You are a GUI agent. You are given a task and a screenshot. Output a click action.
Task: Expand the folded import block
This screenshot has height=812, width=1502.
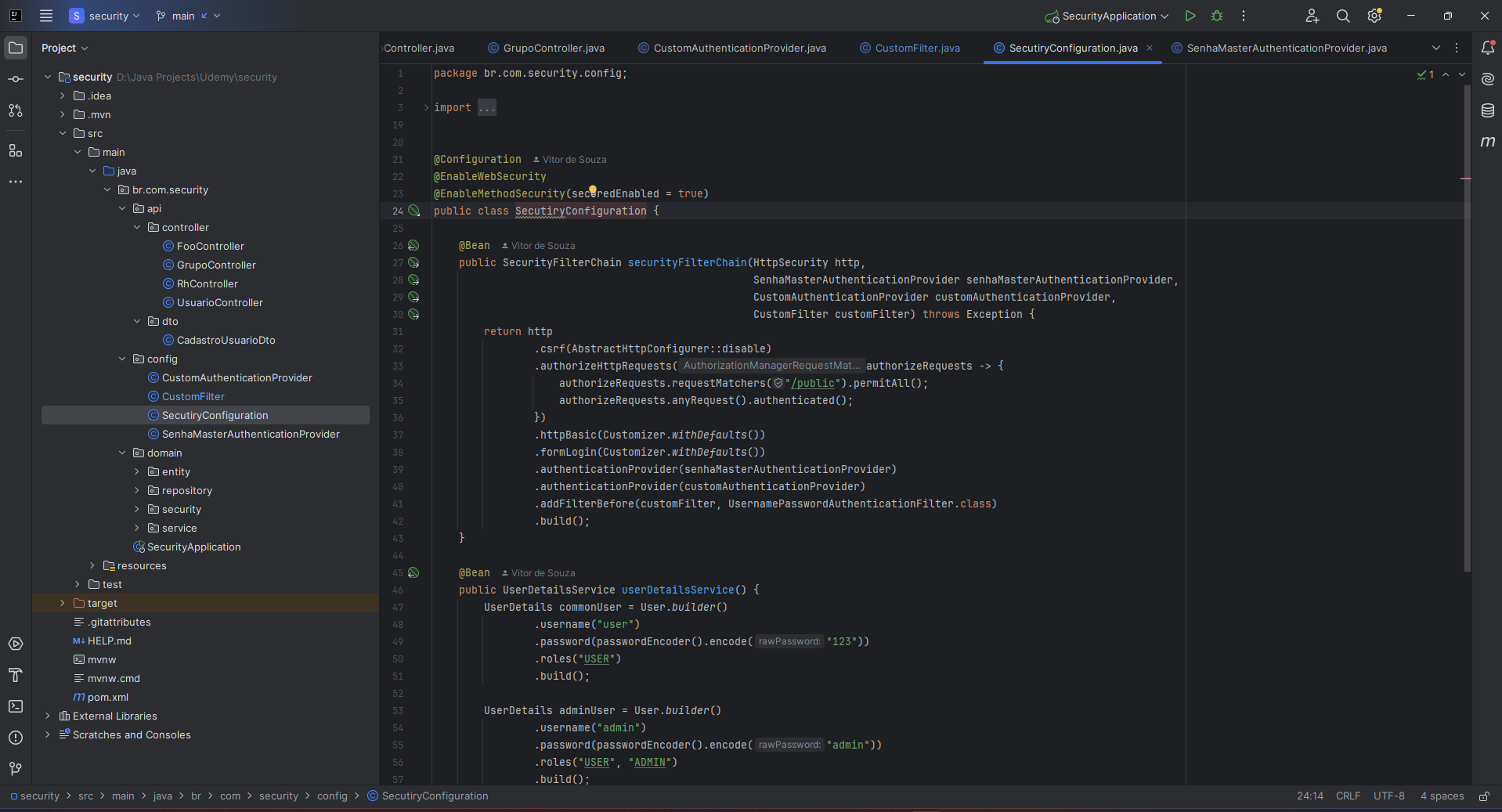427,108
